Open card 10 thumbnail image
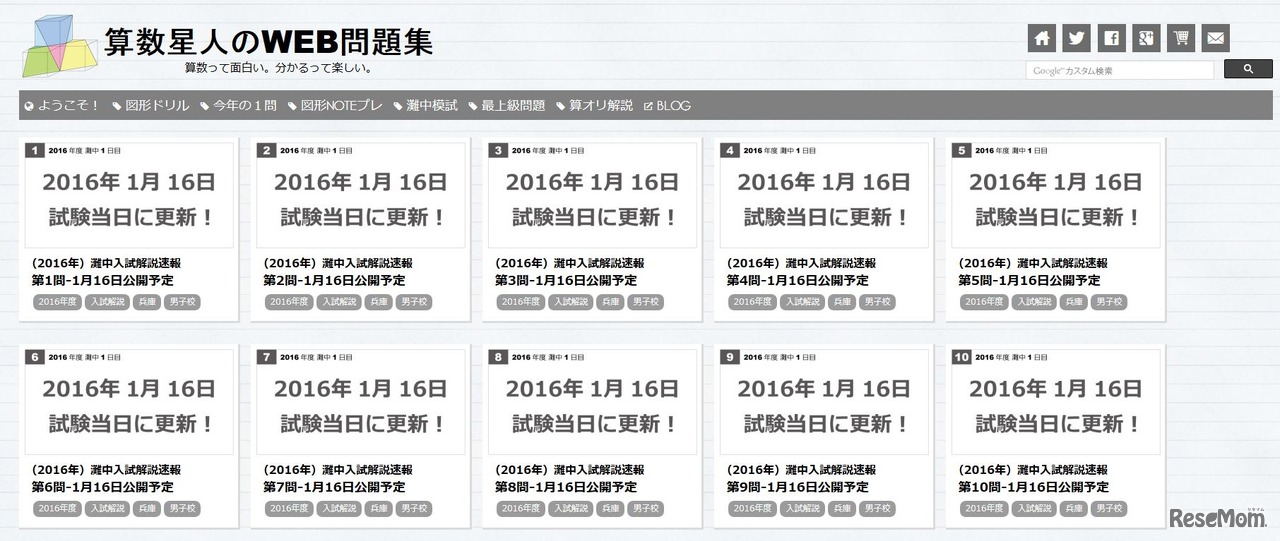 coord(1056,402)
